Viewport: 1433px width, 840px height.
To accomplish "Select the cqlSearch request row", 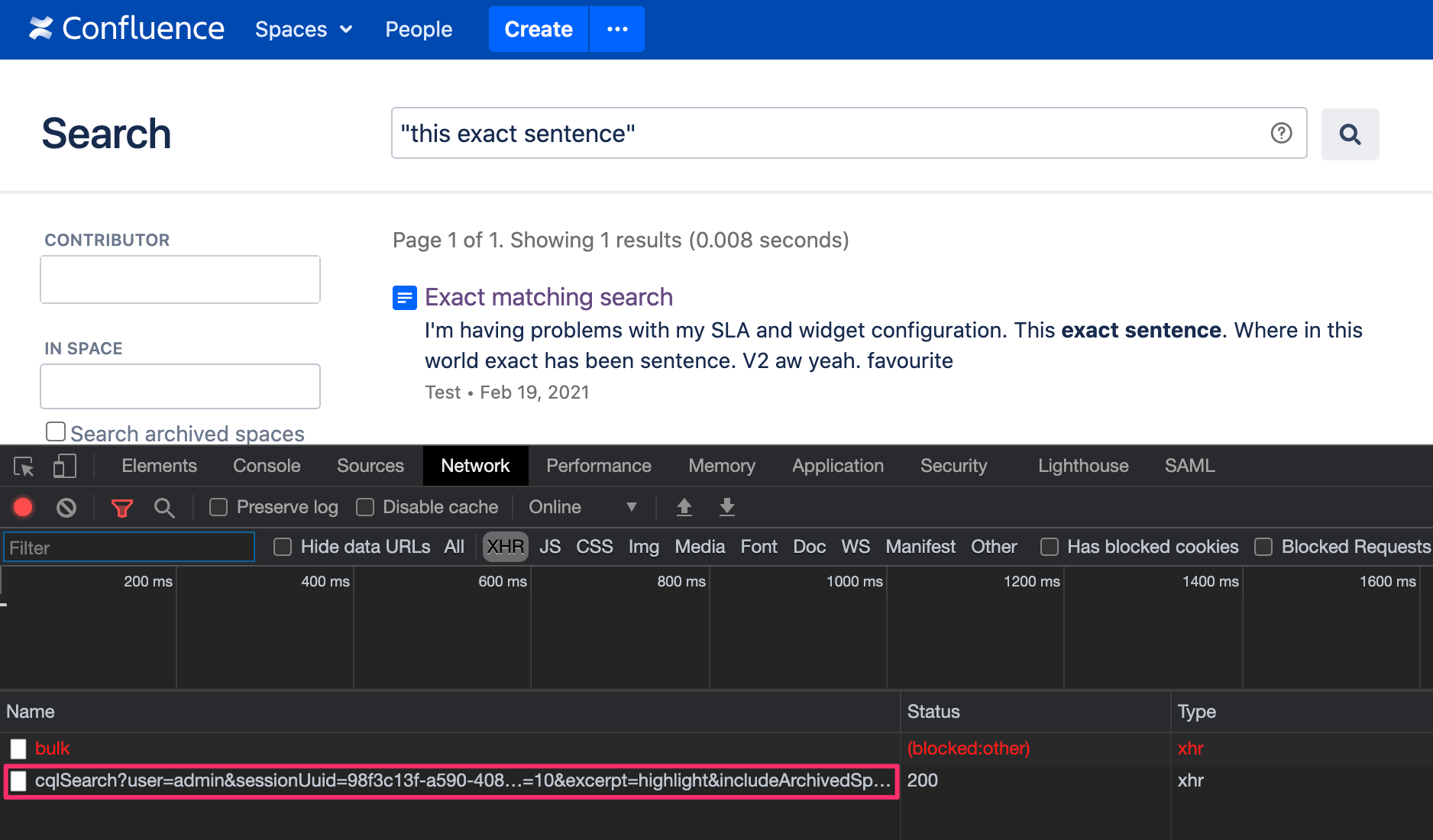I will point(716,780).
